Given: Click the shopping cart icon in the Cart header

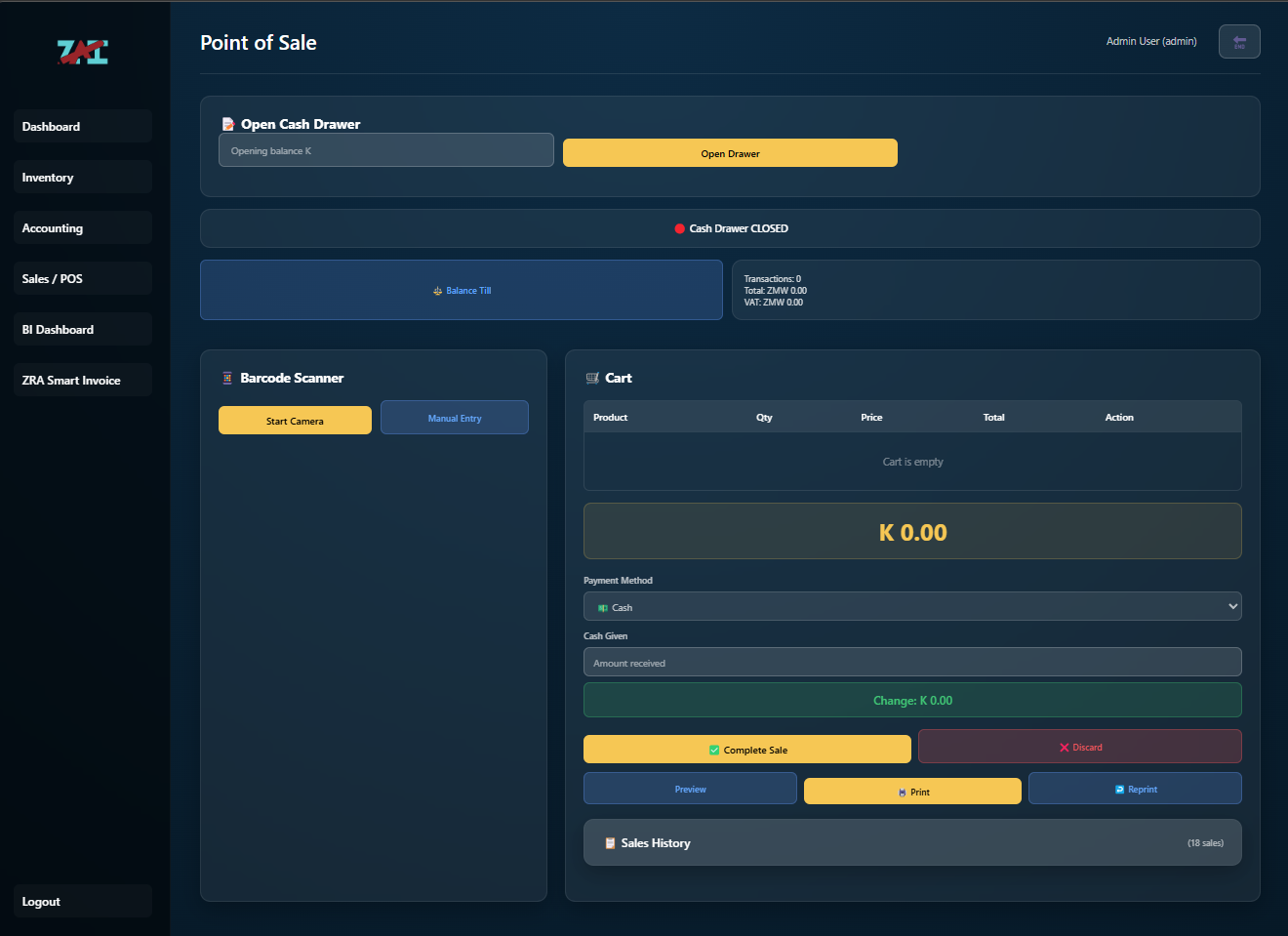Looking at the screenshot, I should click(x=590, y=378).
